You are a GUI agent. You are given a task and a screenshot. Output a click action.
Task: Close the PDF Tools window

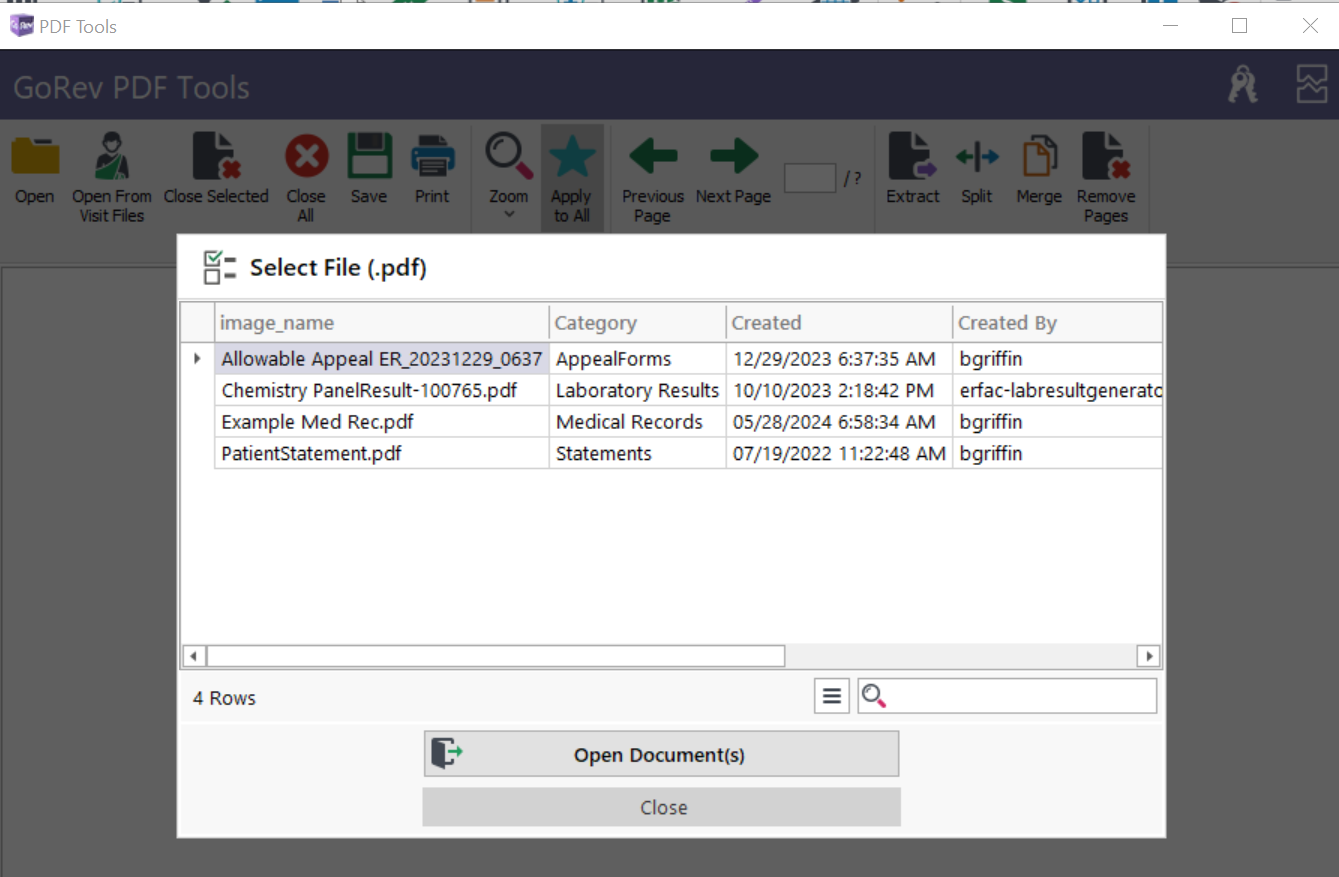1310,26
